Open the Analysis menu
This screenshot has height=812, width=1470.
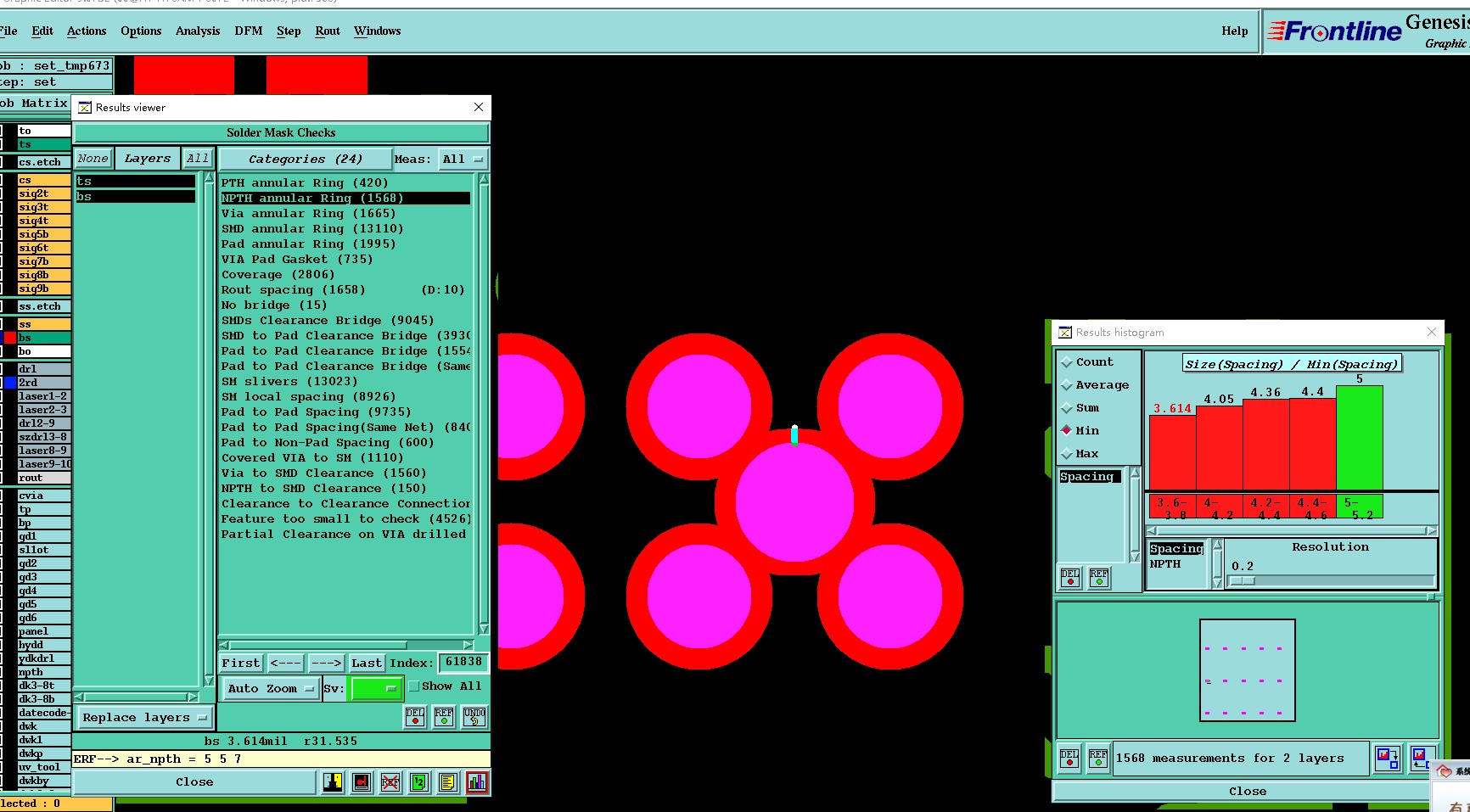tap(198, 31)
